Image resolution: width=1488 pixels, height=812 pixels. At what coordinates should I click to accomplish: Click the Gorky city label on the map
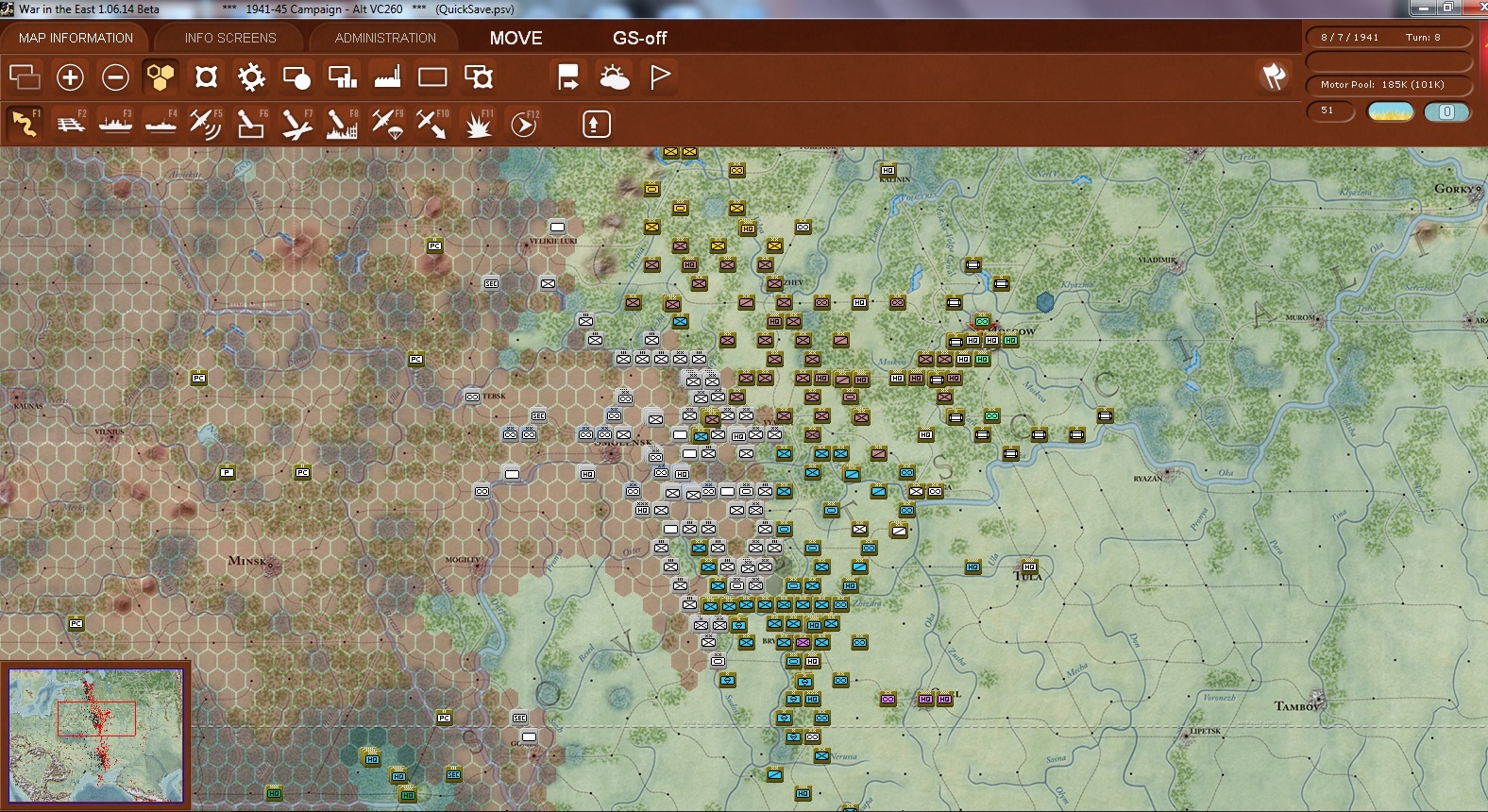pos(1456,189)
